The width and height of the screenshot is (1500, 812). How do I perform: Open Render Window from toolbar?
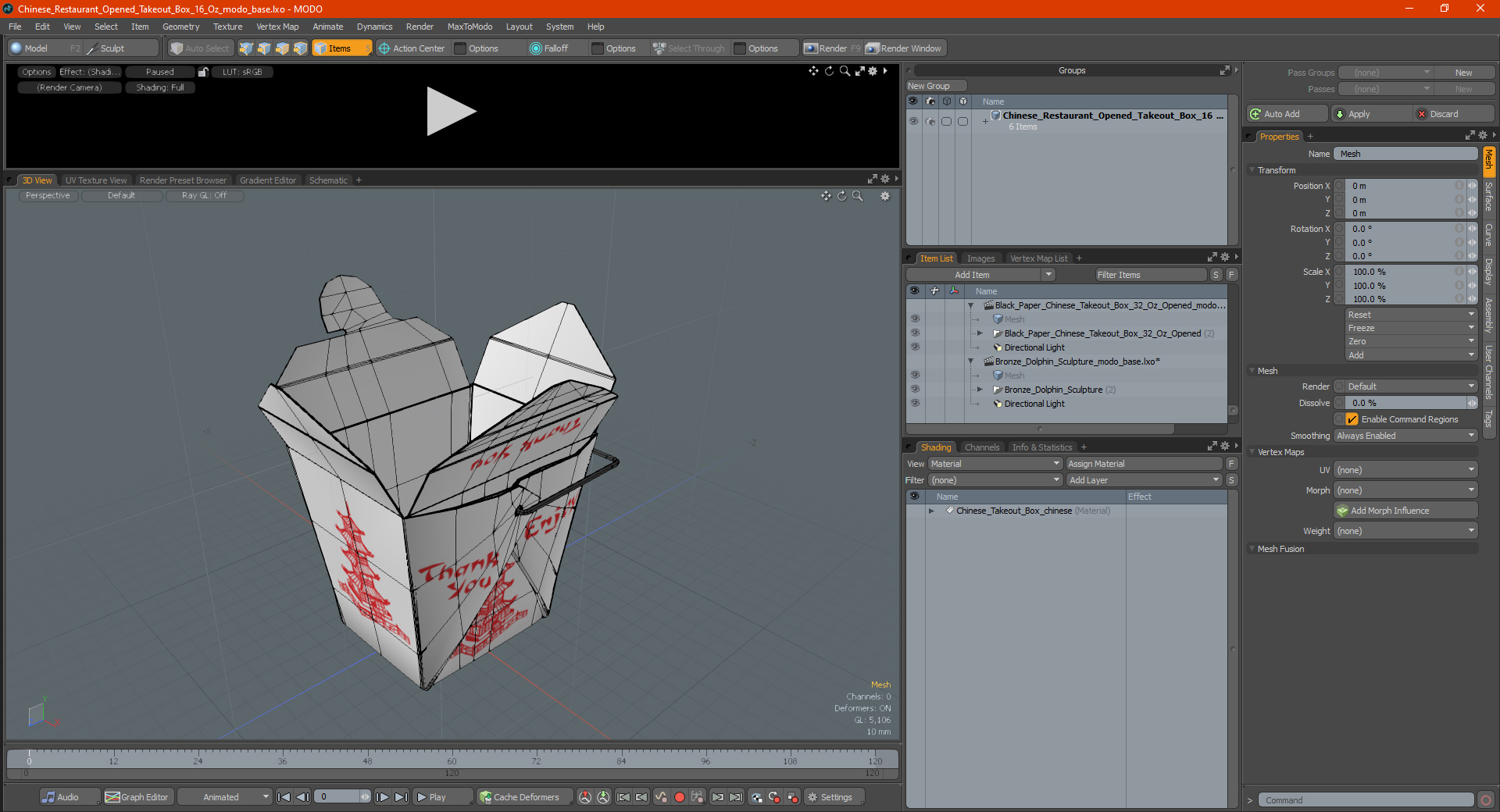[905, 48]
